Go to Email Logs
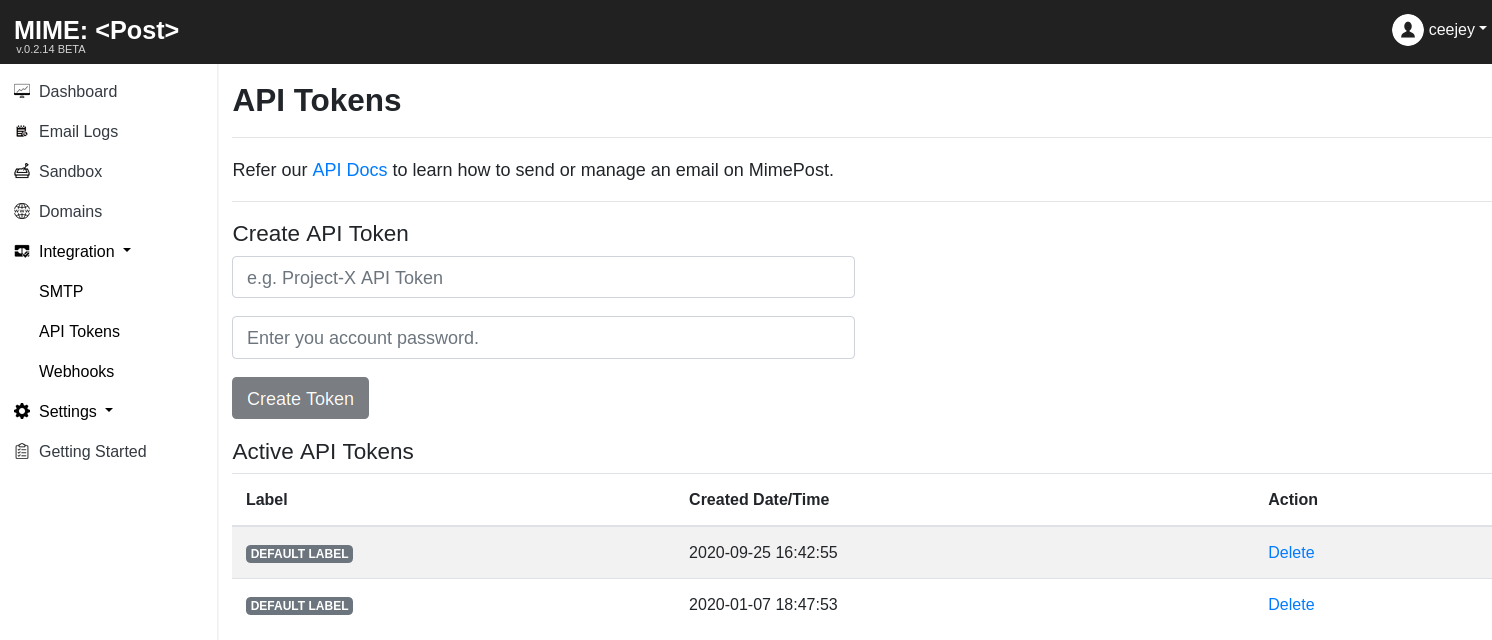 78,131
